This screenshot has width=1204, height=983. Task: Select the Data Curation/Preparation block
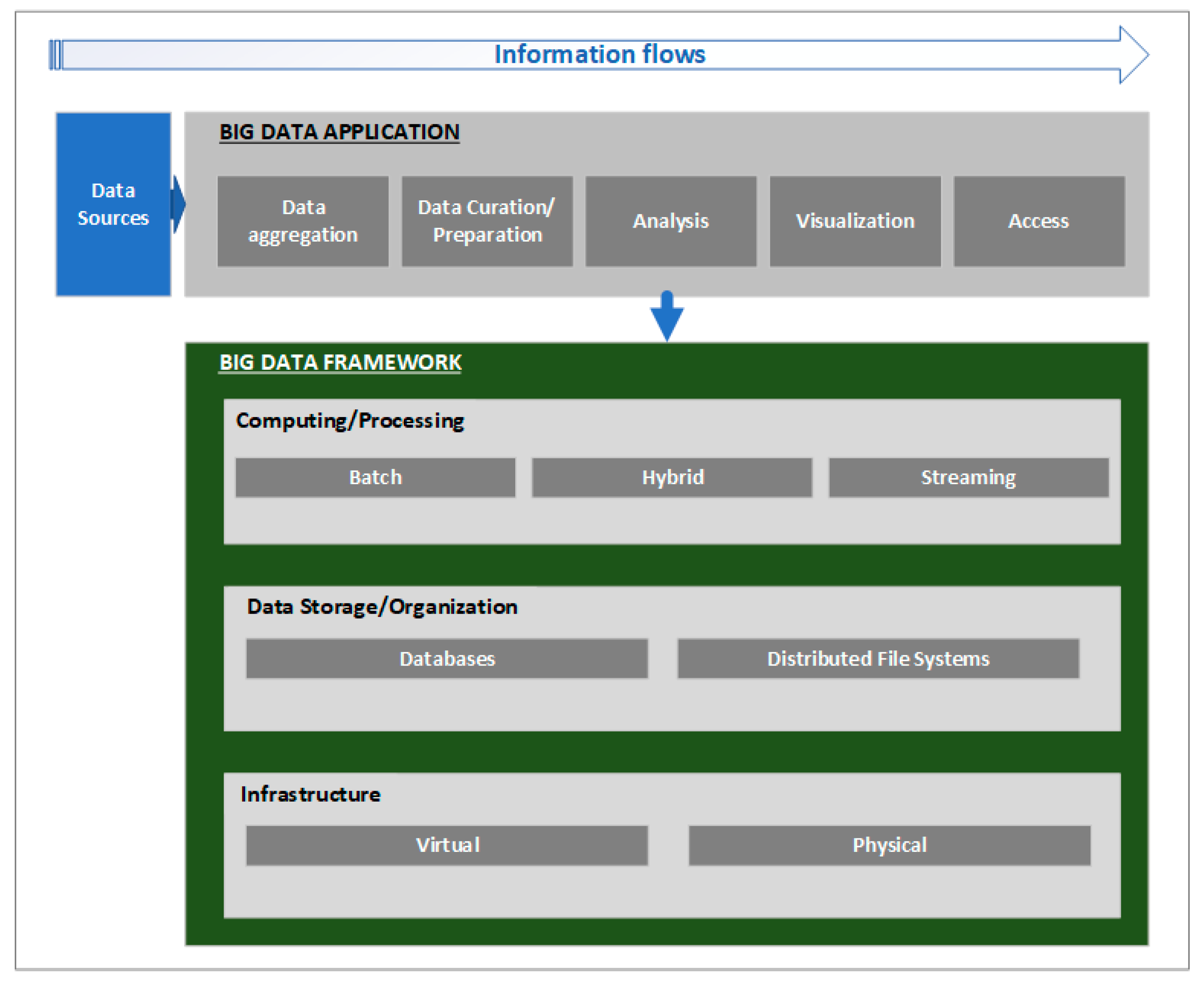pos(487,221)
